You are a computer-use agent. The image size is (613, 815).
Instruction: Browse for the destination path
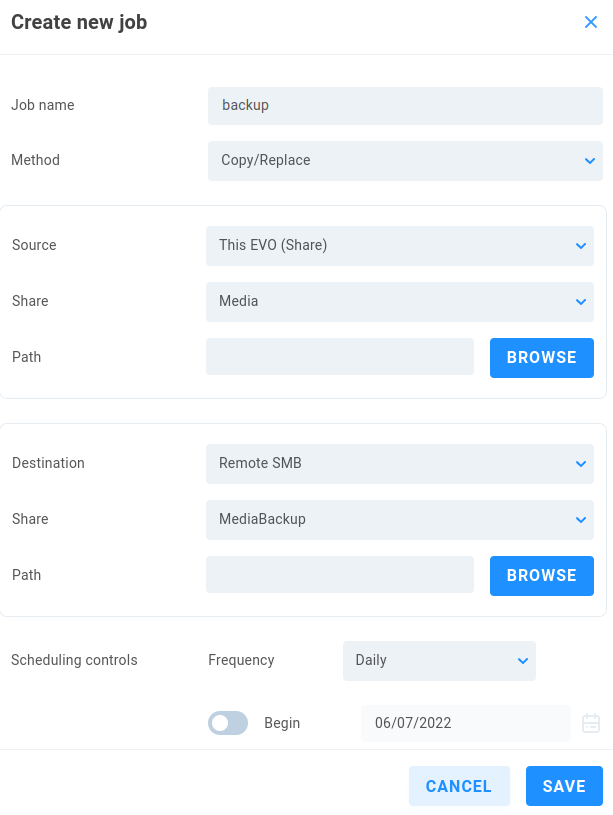[541, 575]
